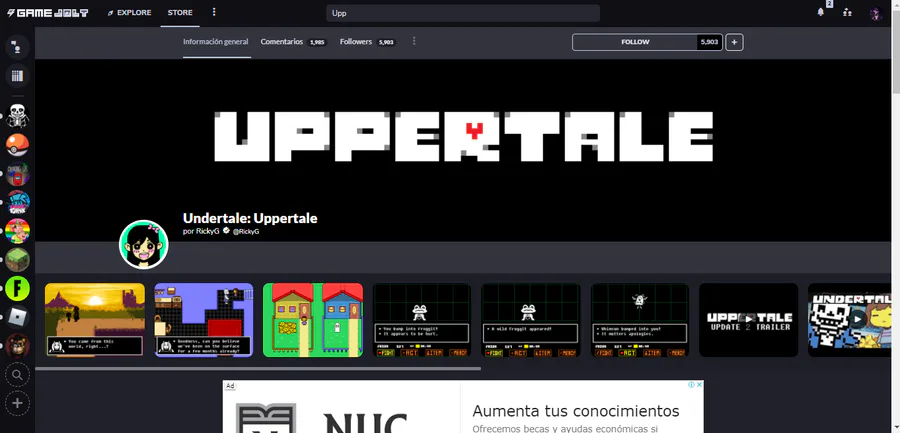Click the verified badge next to RickyG

click(x=226, y=231)
